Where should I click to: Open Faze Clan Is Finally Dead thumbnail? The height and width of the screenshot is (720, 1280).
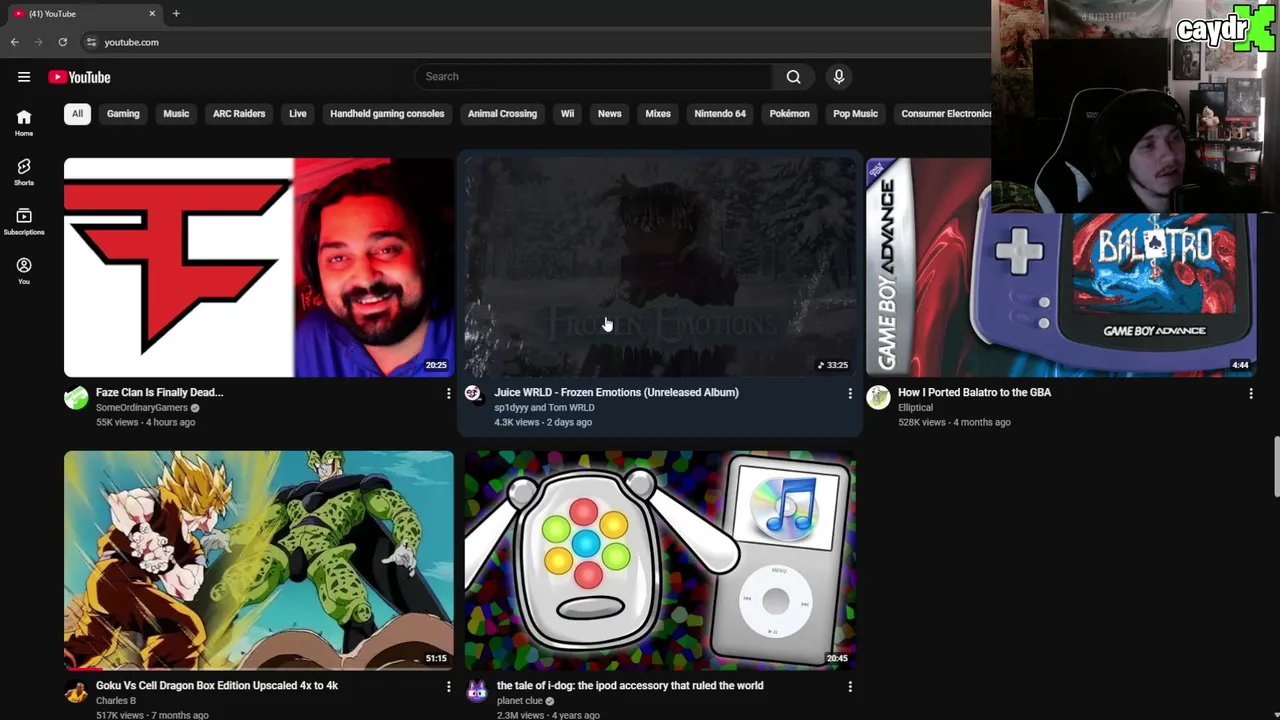[x=259, y=267]
